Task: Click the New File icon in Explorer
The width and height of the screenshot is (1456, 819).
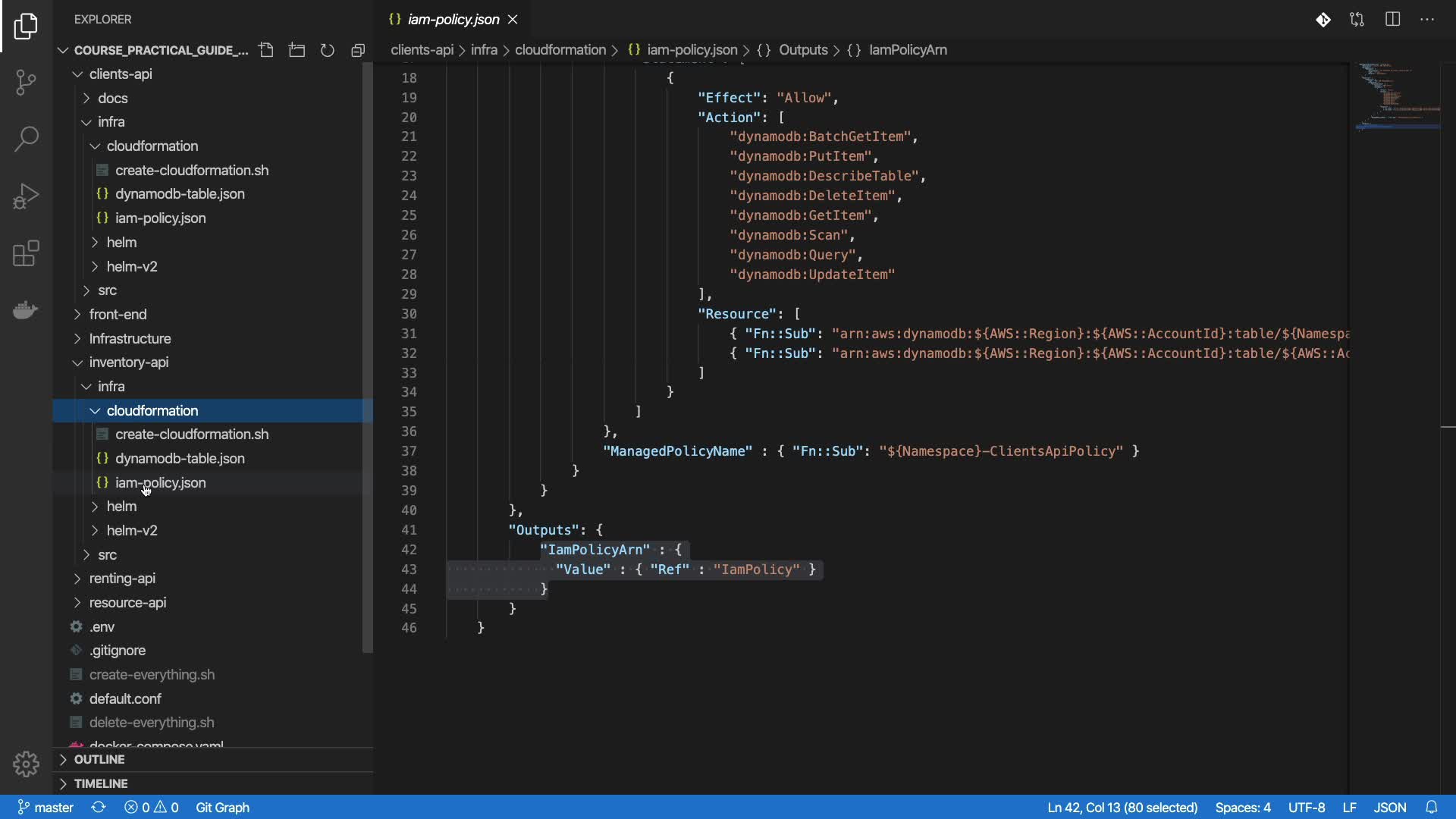Action: [266, 50]
